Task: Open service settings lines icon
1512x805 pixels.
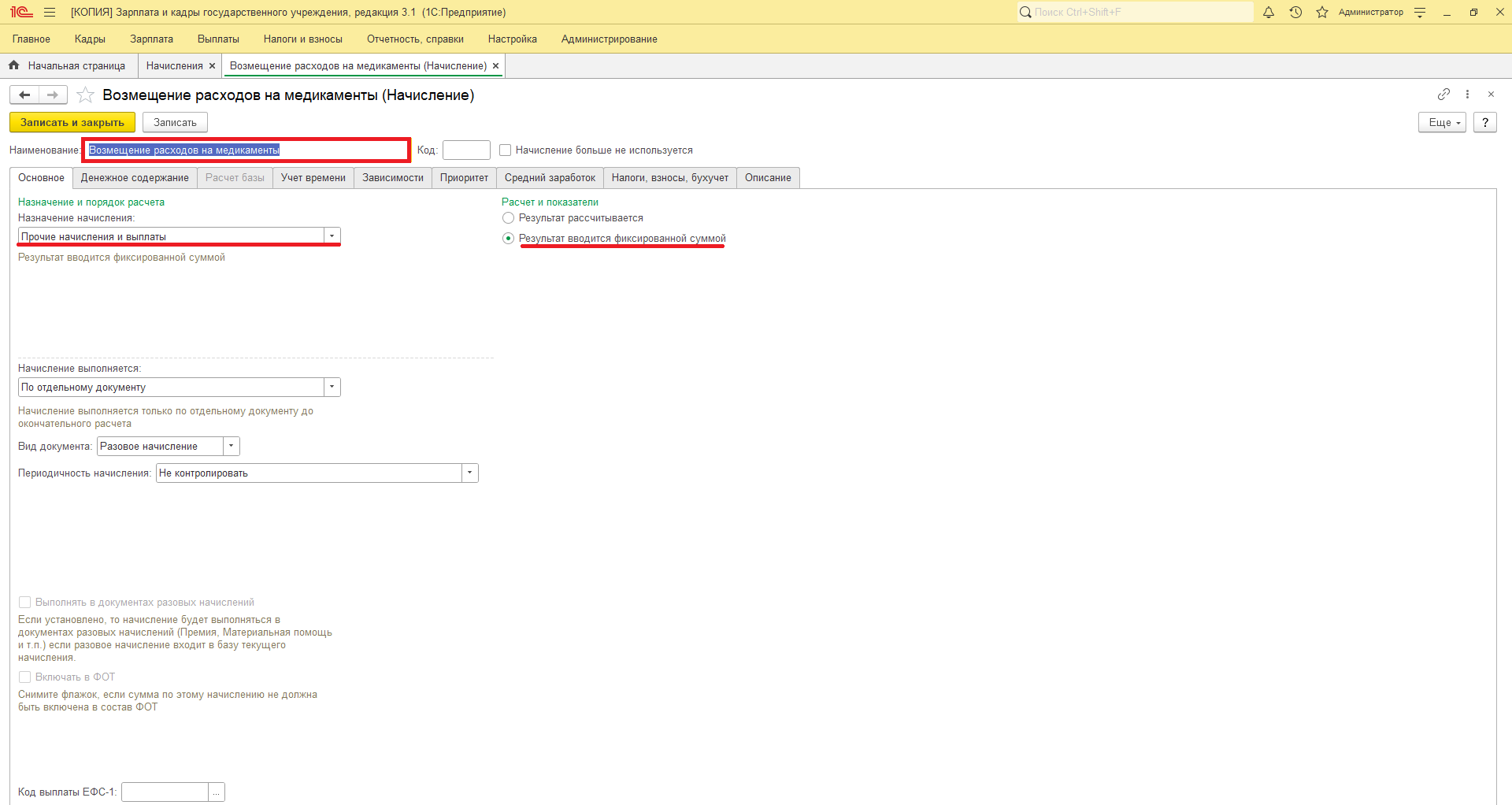Action: pyautogui.click(x=1420, y=13)
